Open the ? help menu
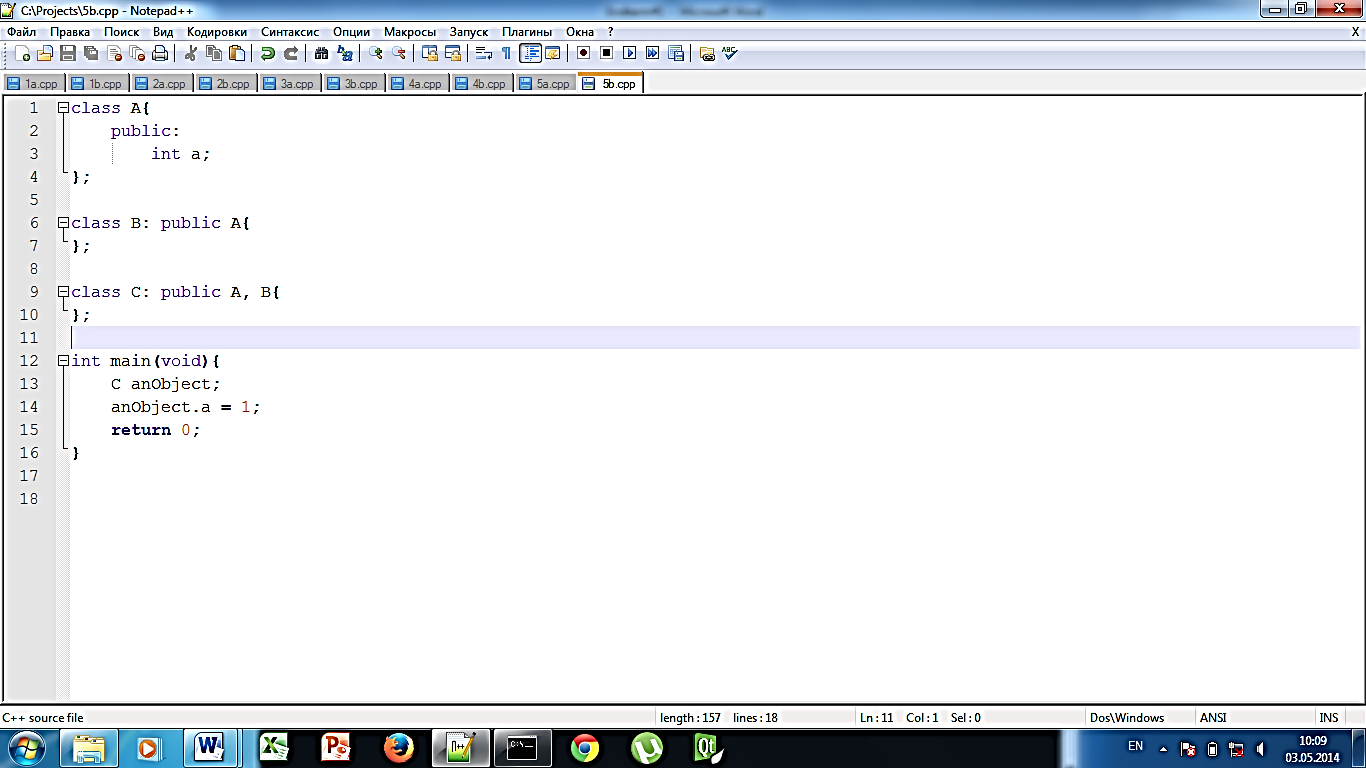 pos(611,32)
